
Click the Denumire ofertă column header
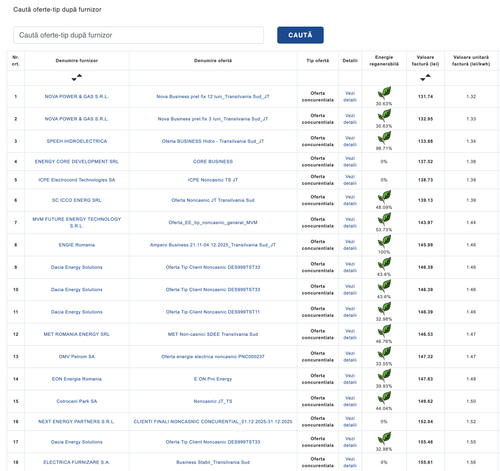tap(213, 60)
